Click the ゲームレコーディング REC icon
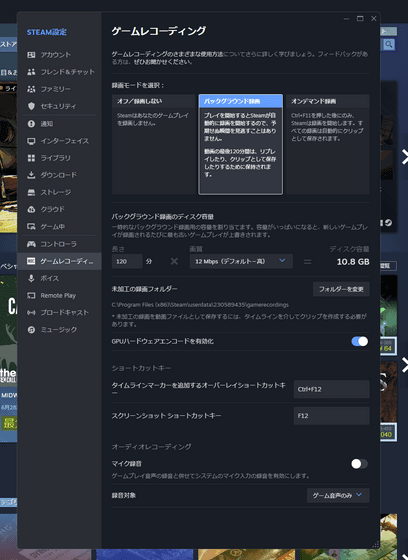Screen dimensions: 408x560 pos(31,261)
